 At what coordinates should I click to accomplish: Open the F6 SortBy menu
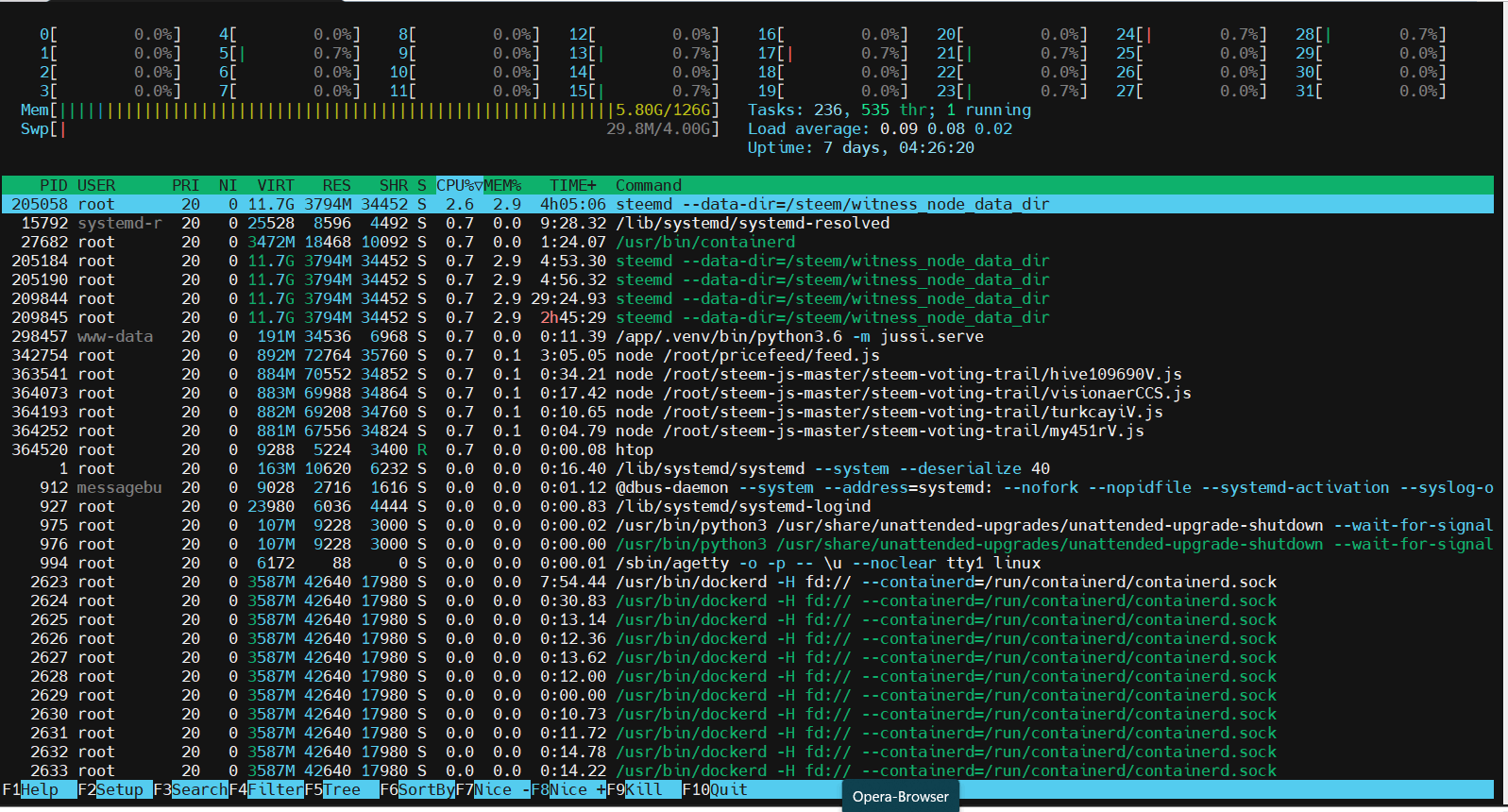[x=417, y=789]
